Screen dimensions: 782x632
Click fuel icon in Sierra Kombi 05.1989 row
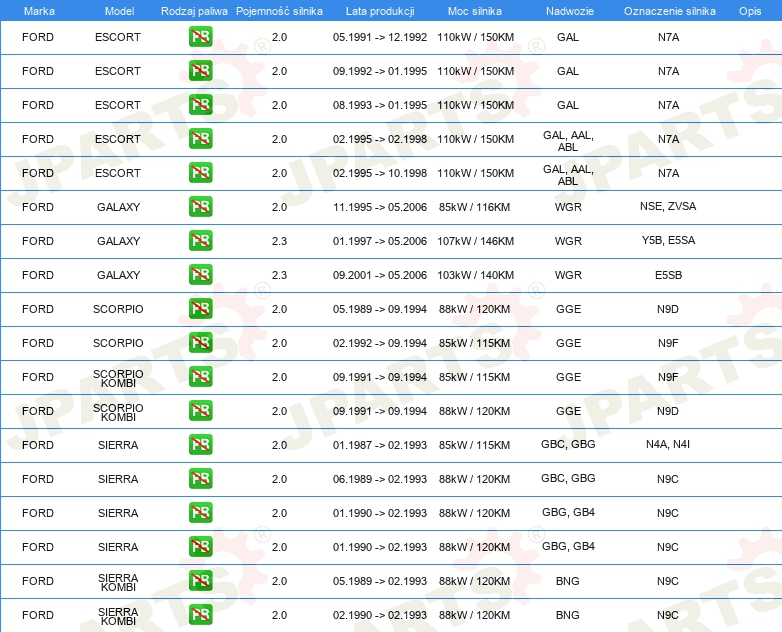[200, 581]
